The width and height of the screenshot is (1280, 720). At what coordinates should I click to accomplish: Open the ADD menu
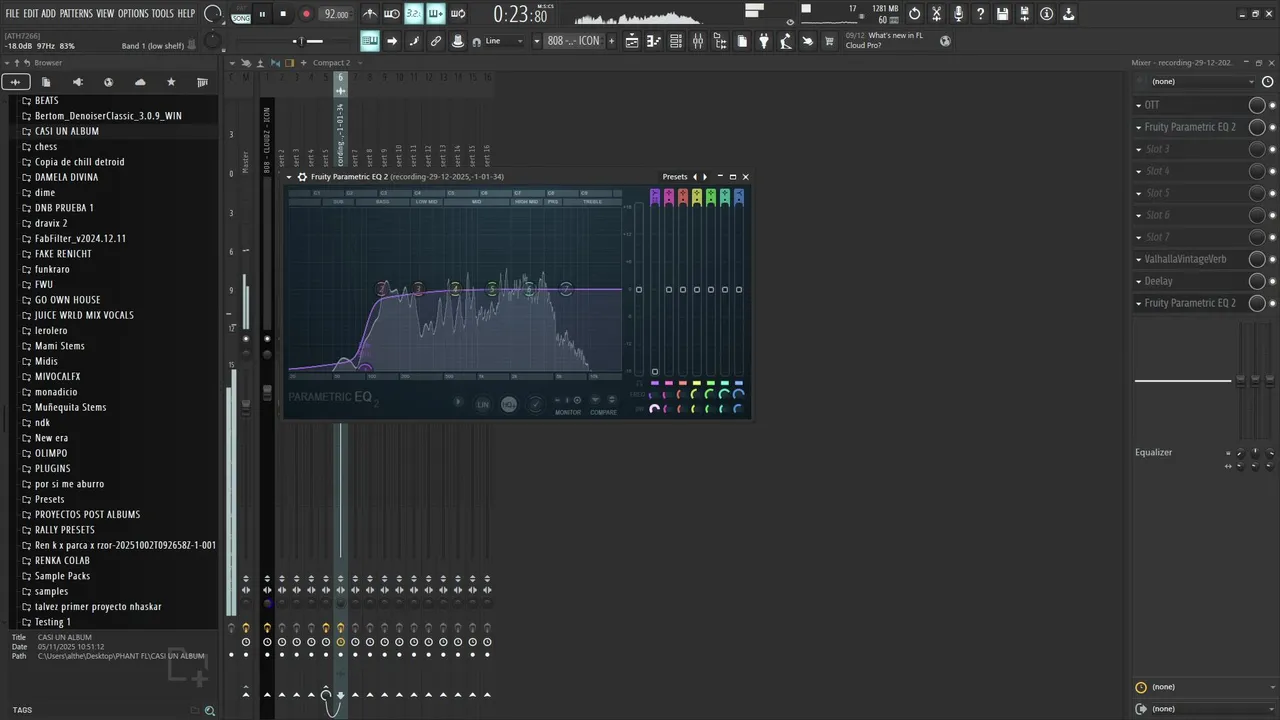click(x=49, y=14)
